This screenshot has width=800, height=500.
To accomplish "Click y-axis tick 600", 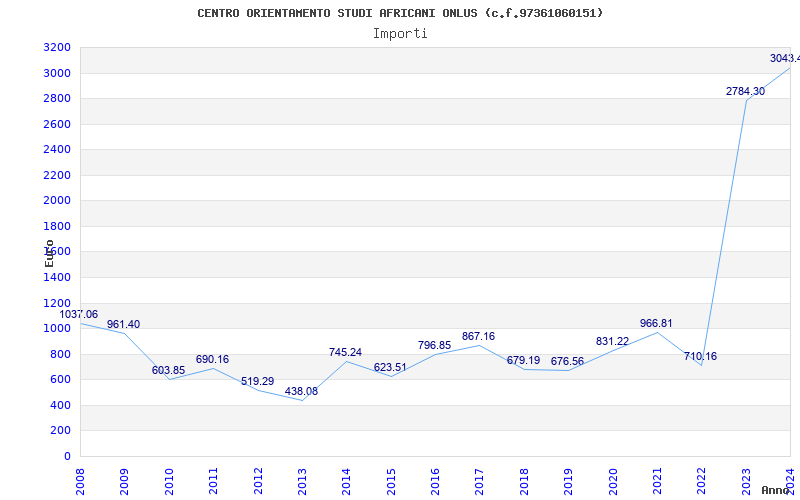I will [x=60, y=380].
